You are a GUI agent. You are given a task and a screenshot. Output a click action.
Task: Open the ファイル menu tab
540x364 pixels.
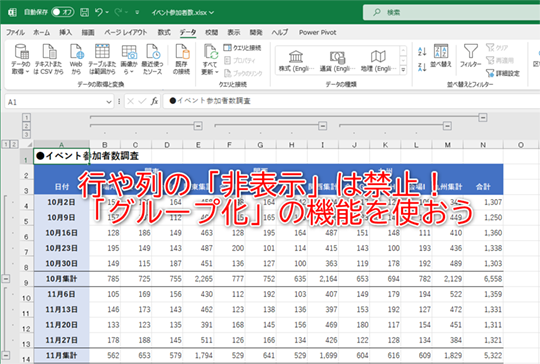(x=15, y=32)
